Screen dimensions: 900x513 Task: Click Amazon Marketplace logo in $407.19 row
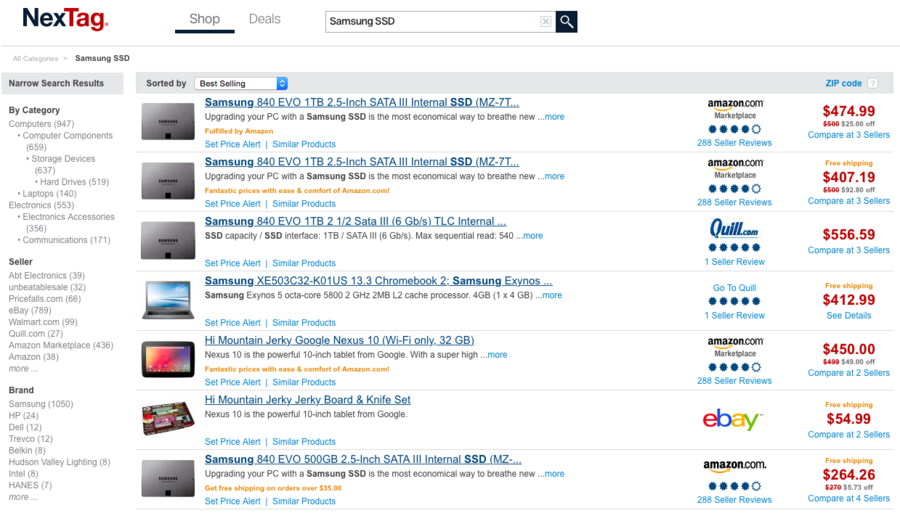tap(735, 168)
